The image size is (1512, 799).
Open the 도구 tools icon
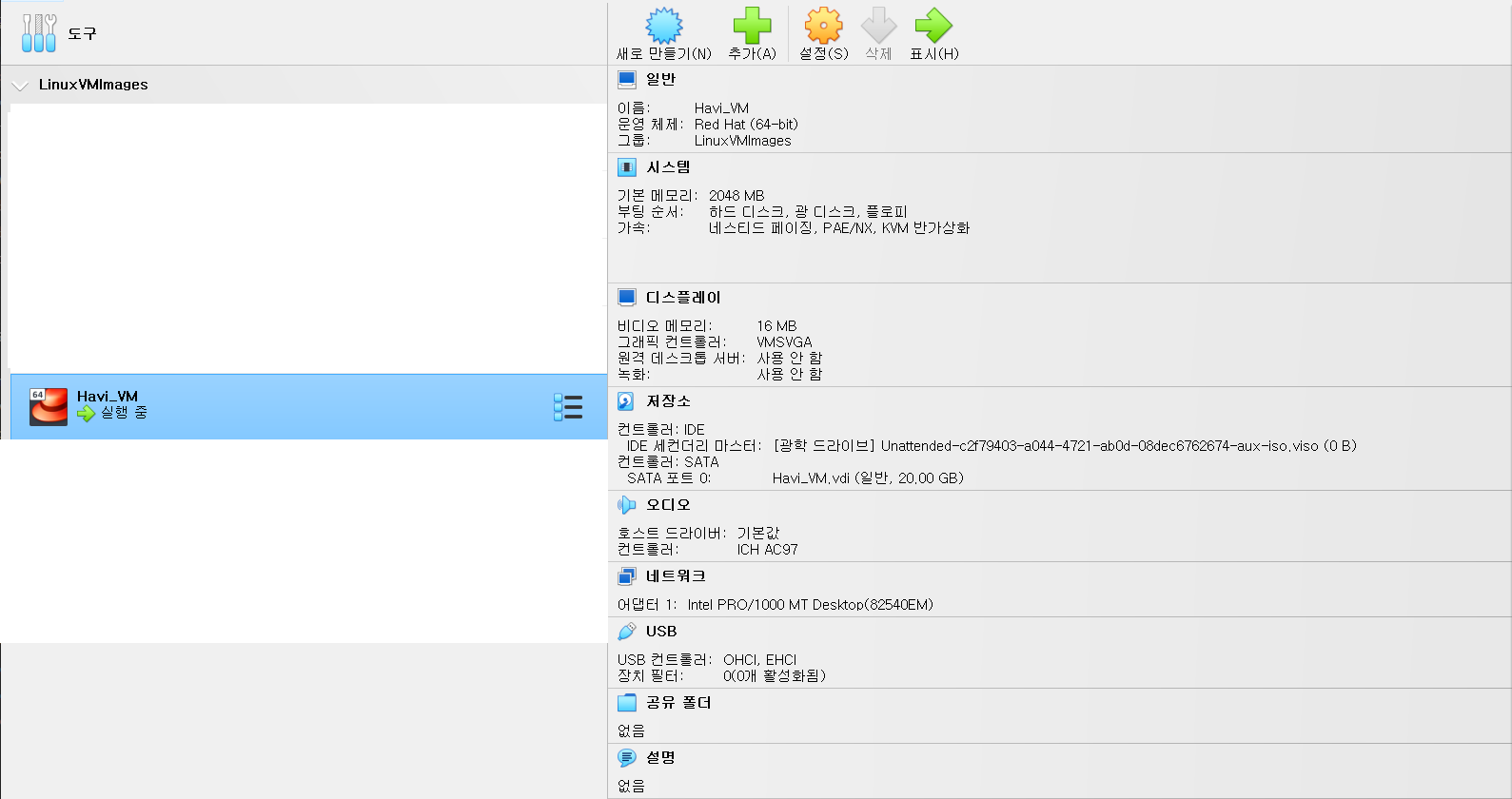[x=39, y=33]
